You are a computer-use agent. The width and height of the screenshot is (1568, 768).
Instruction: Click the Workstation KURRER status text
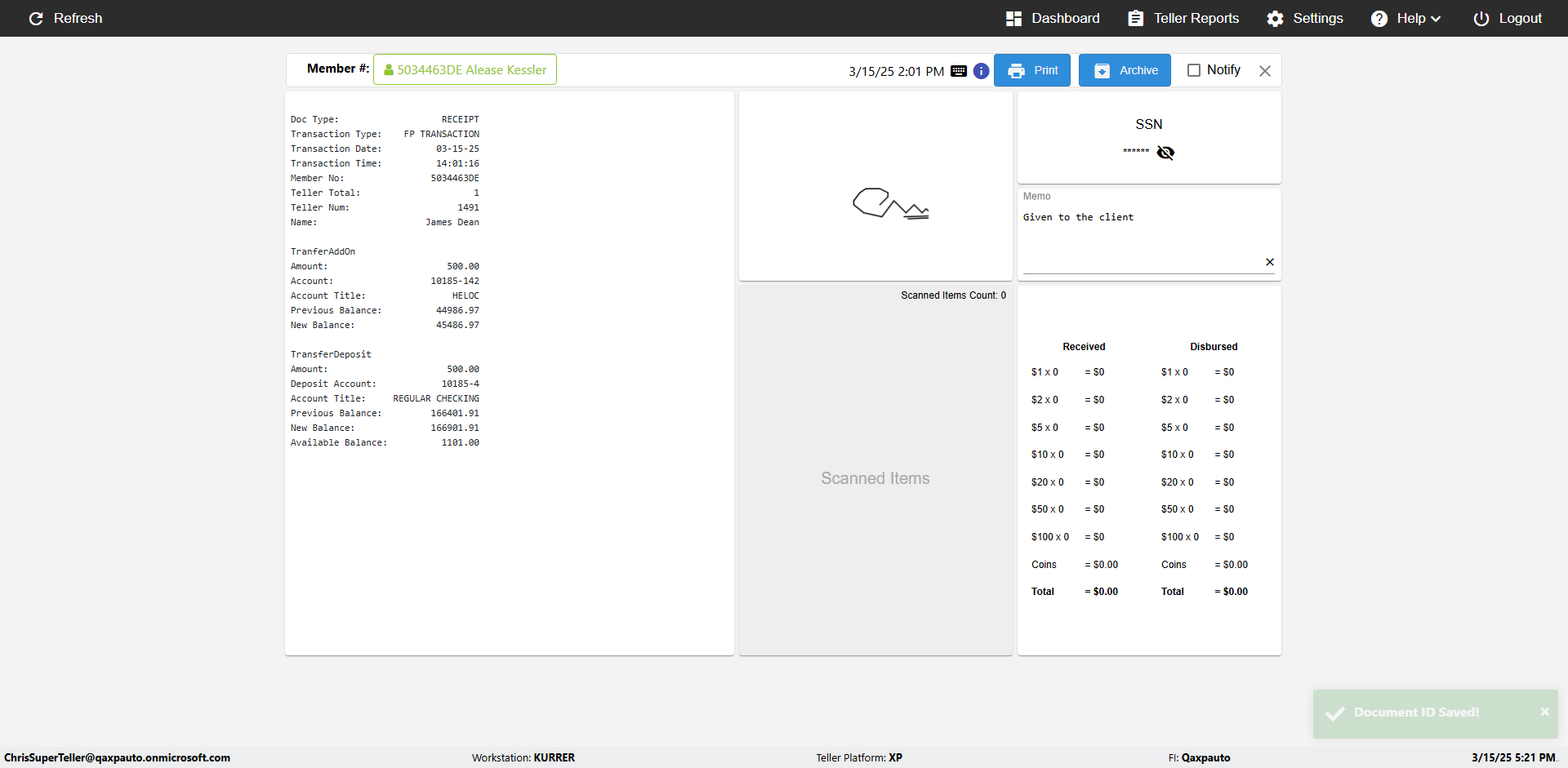click(x=523, y=757)
